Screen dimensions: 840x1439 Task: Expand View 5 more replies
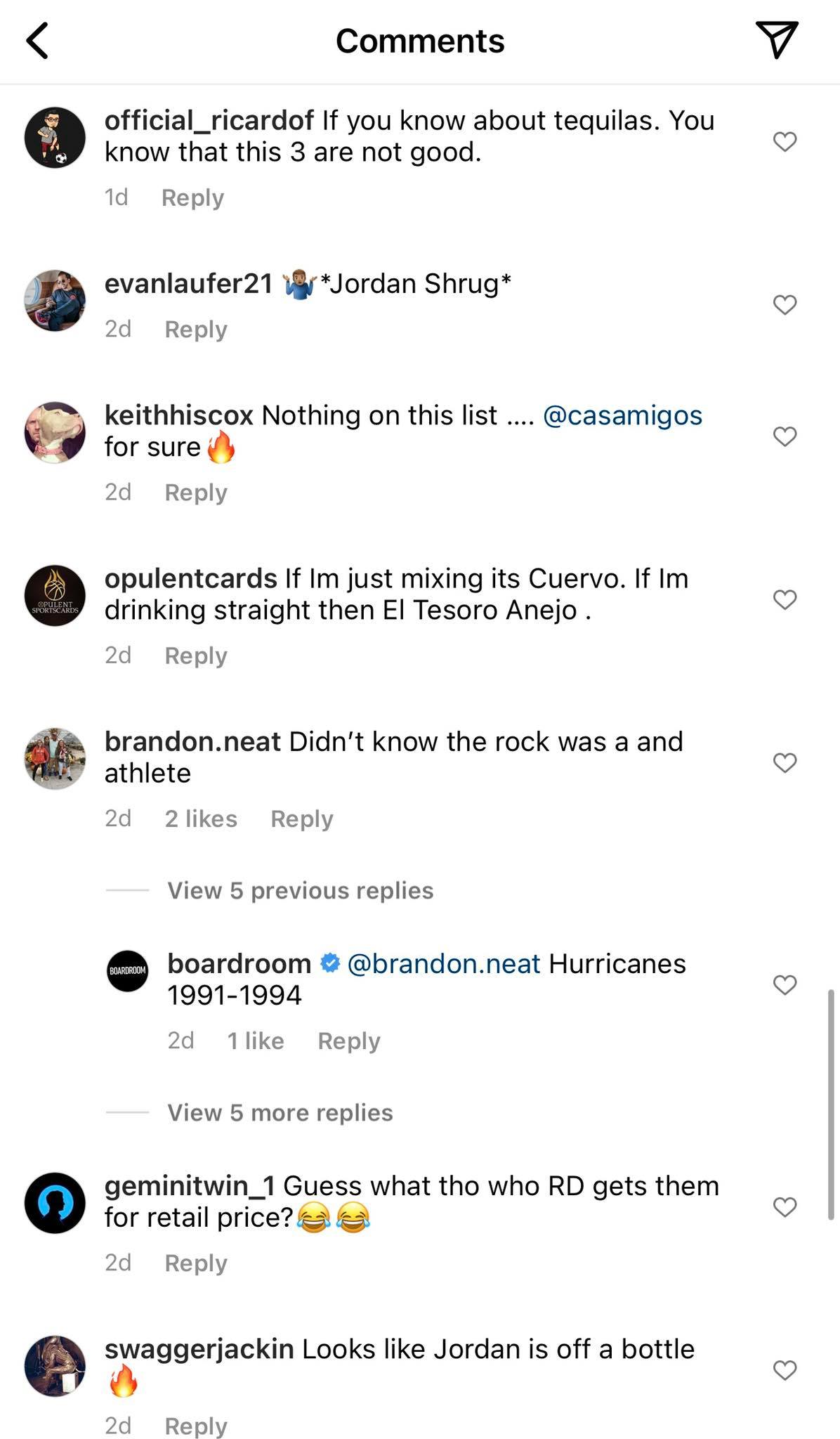coord(280,1112)
